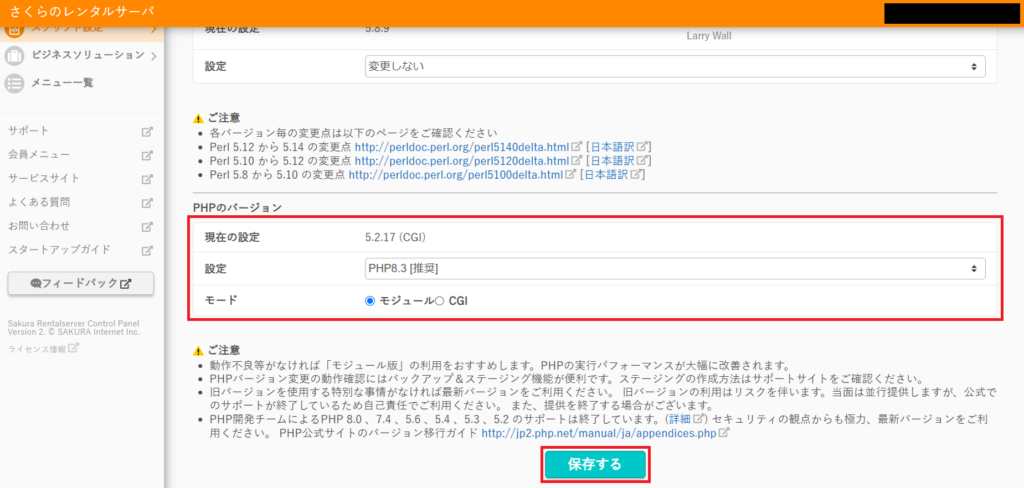Click the フィードバック button

(81, 284)
